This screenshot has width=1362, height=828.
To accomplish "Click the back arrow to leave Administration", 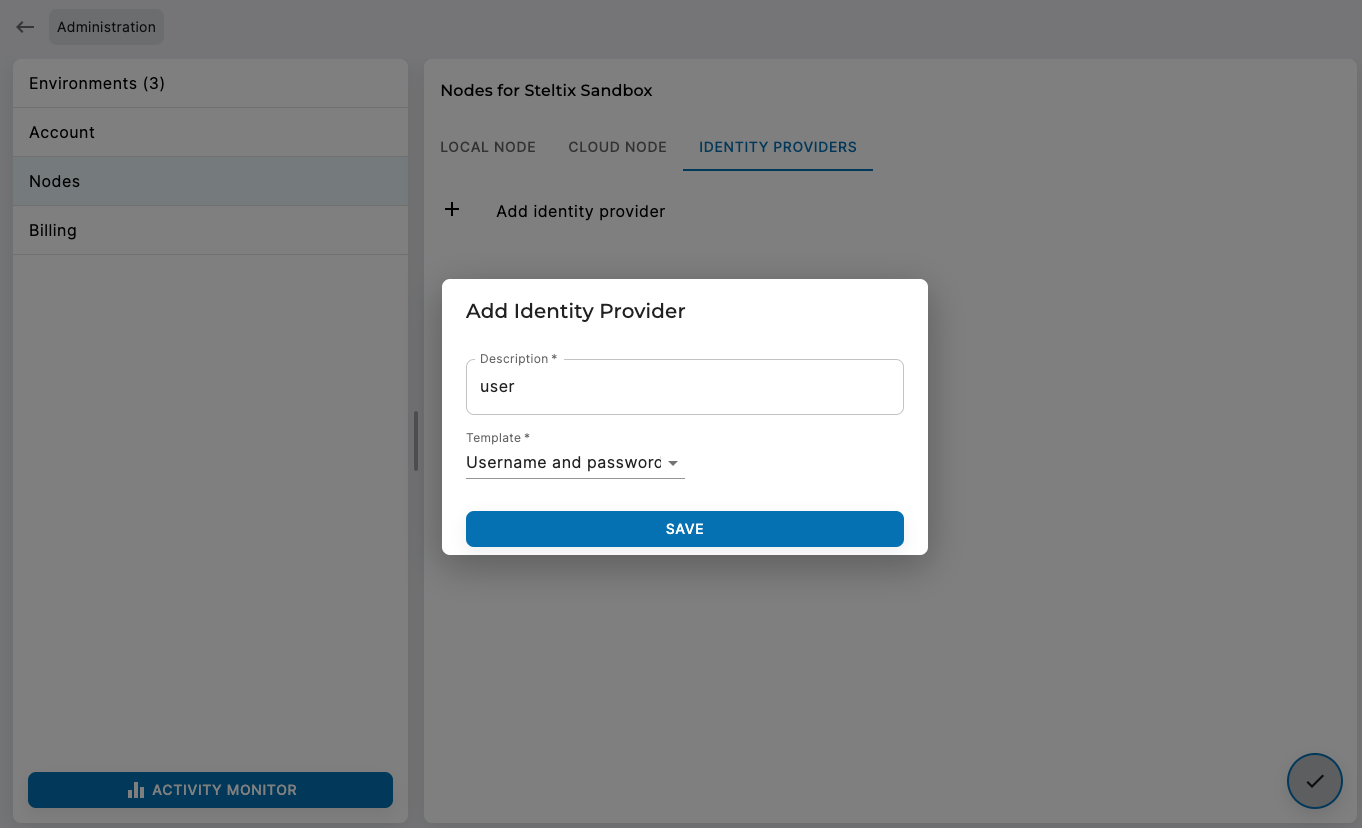I will pos(24,27).
